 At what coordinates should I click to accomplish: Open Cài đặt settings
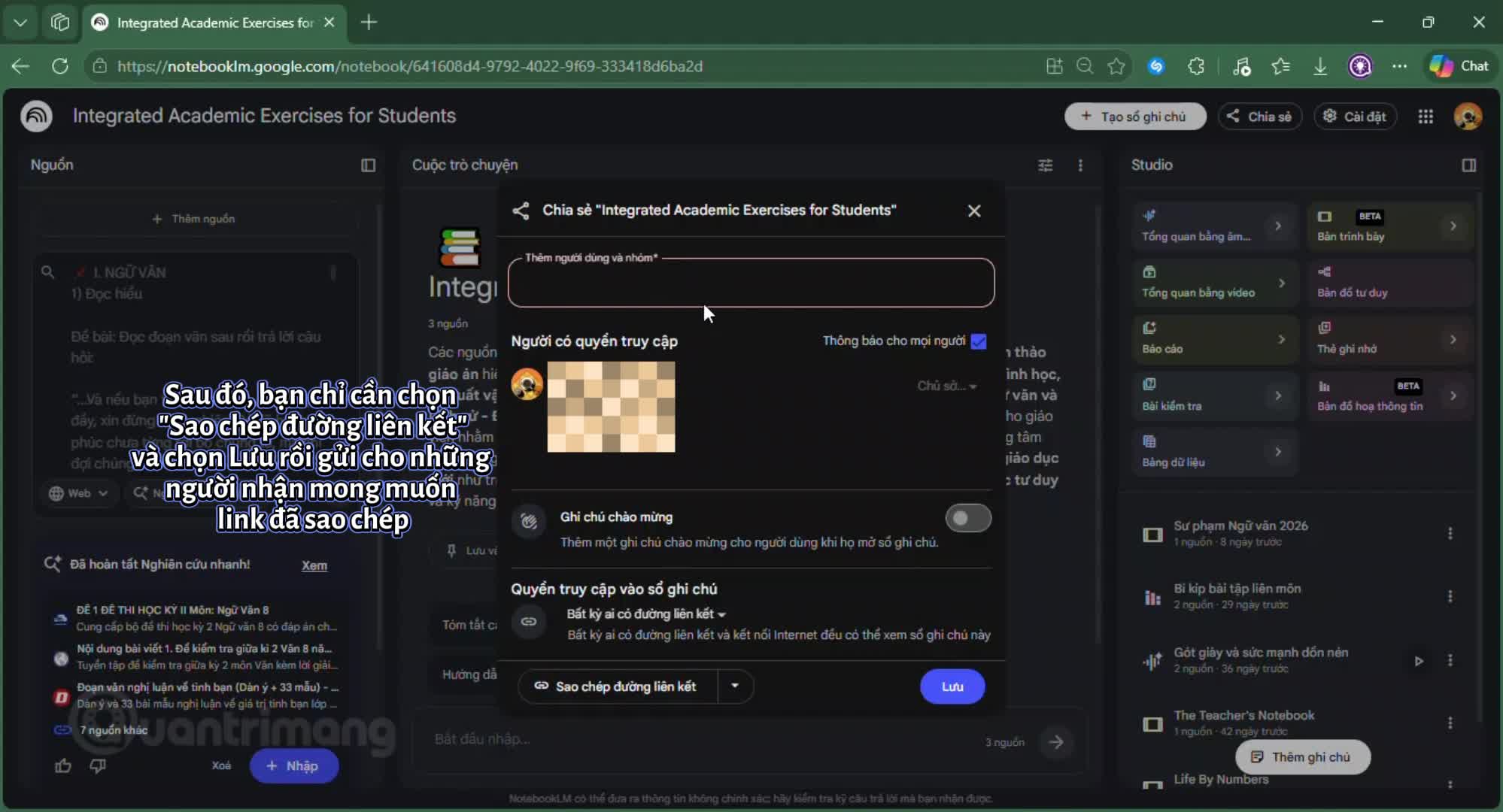point(1355,117)
